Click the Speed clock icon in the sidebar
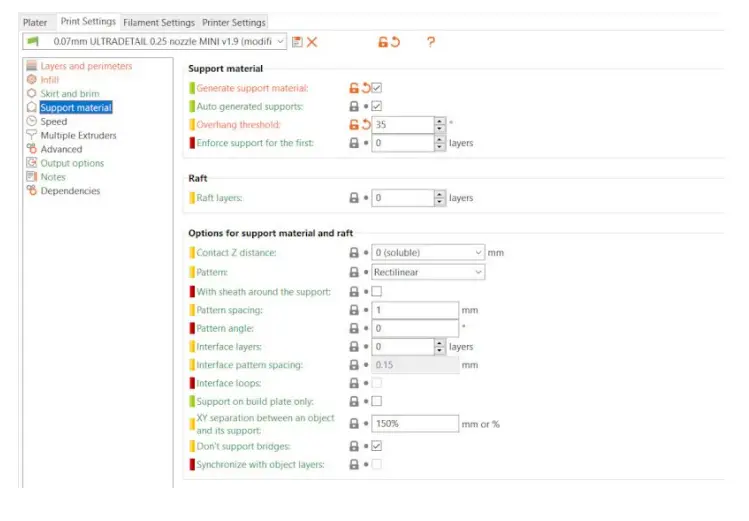This screenshot has width=749, height=521. pyautogui.click(x=32, y=121)
